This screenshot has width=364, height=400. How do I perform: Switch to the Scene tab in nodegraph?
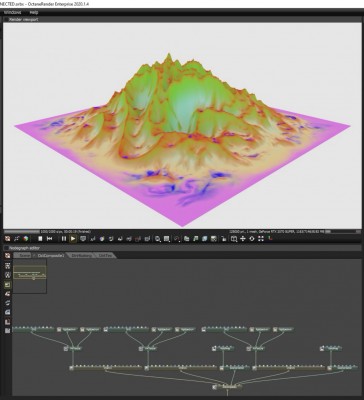coord(23,255)
